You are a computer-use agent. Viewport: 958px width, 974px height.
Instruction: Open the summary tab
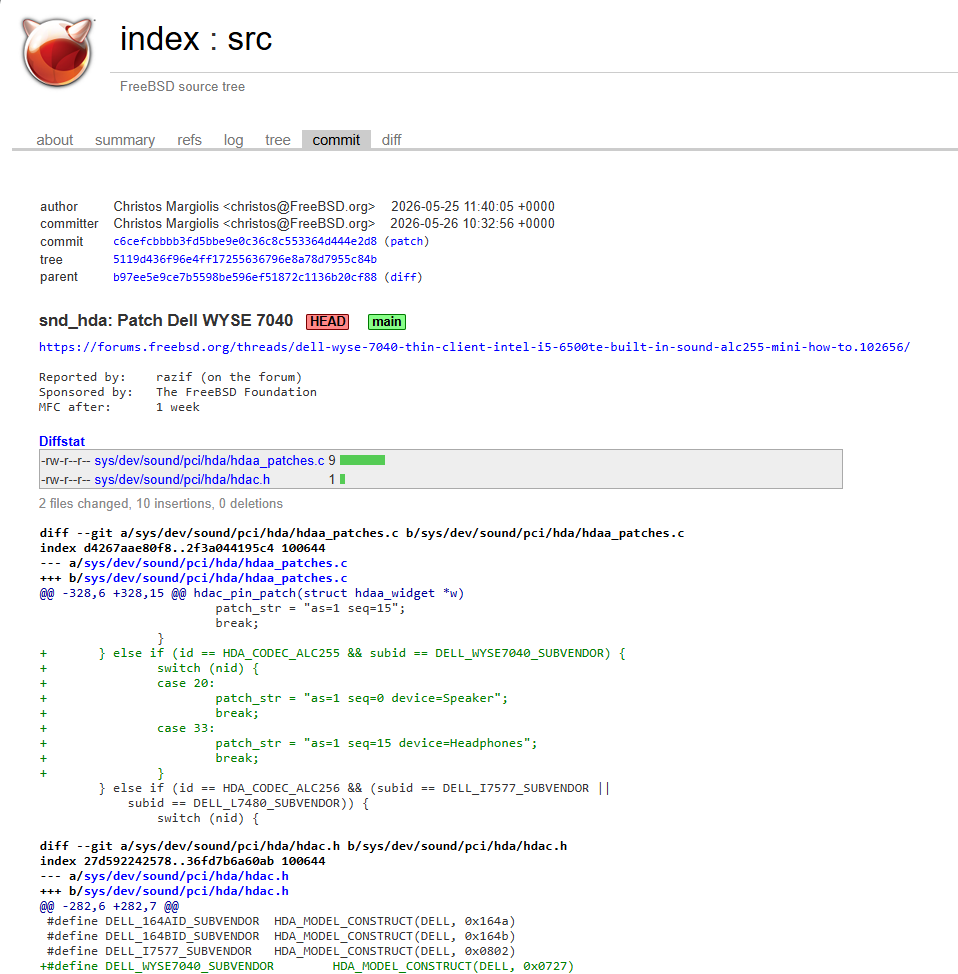click(125, 140)
